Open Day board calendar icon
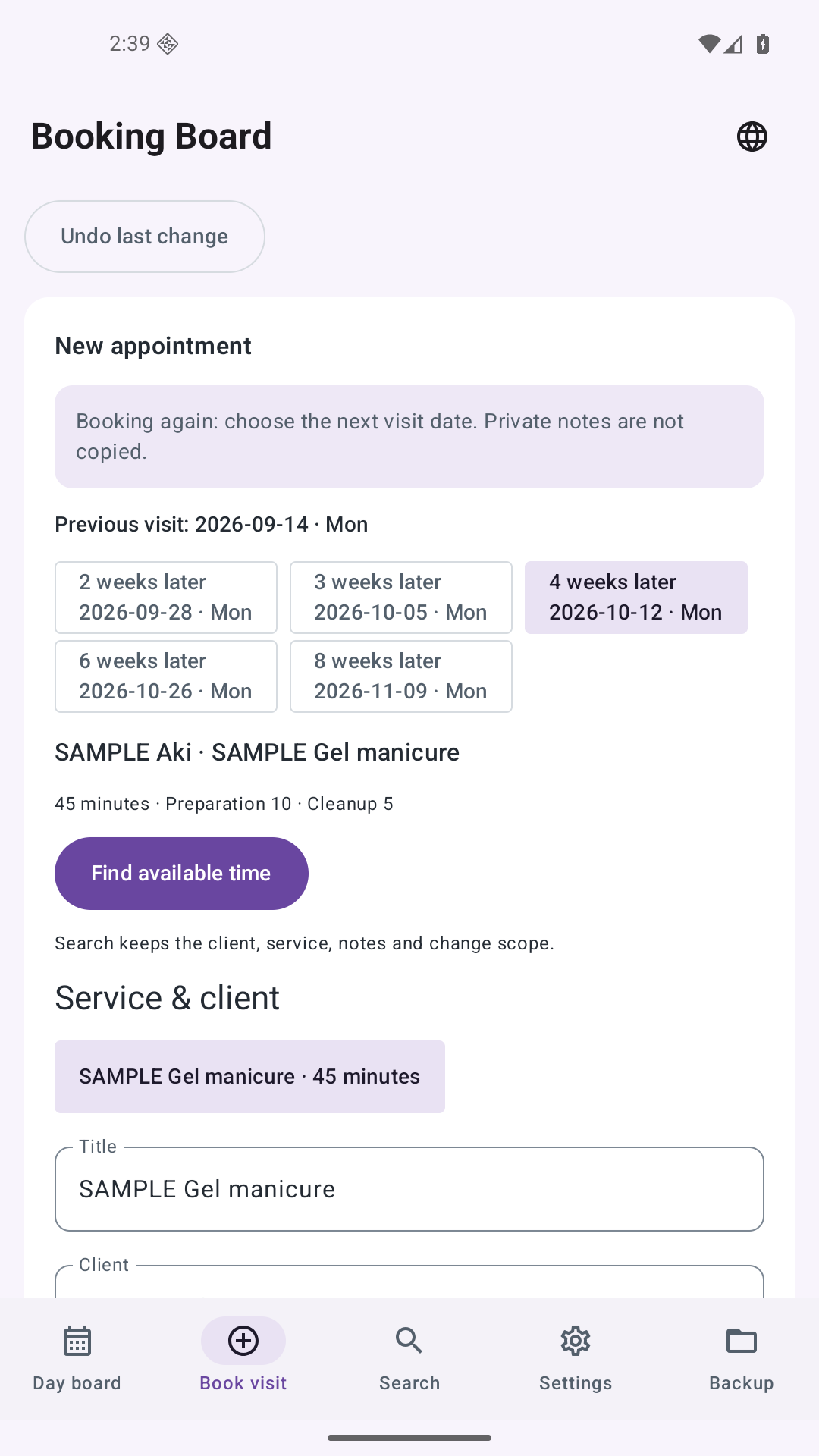 77,1341
